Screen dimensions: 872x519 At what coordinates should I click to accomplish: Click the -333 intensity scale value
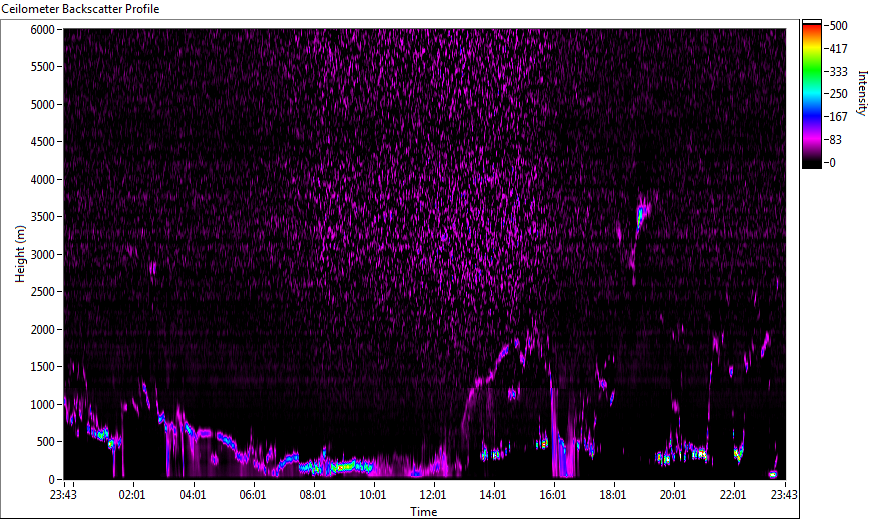tap(837, 71)
